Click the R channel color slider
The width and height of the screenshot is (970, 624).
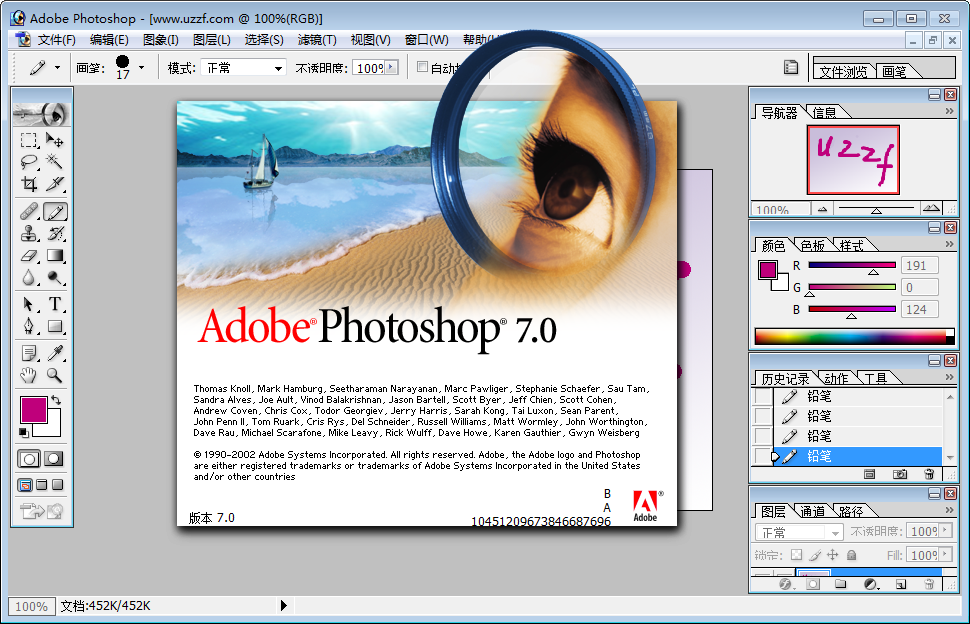852,265
